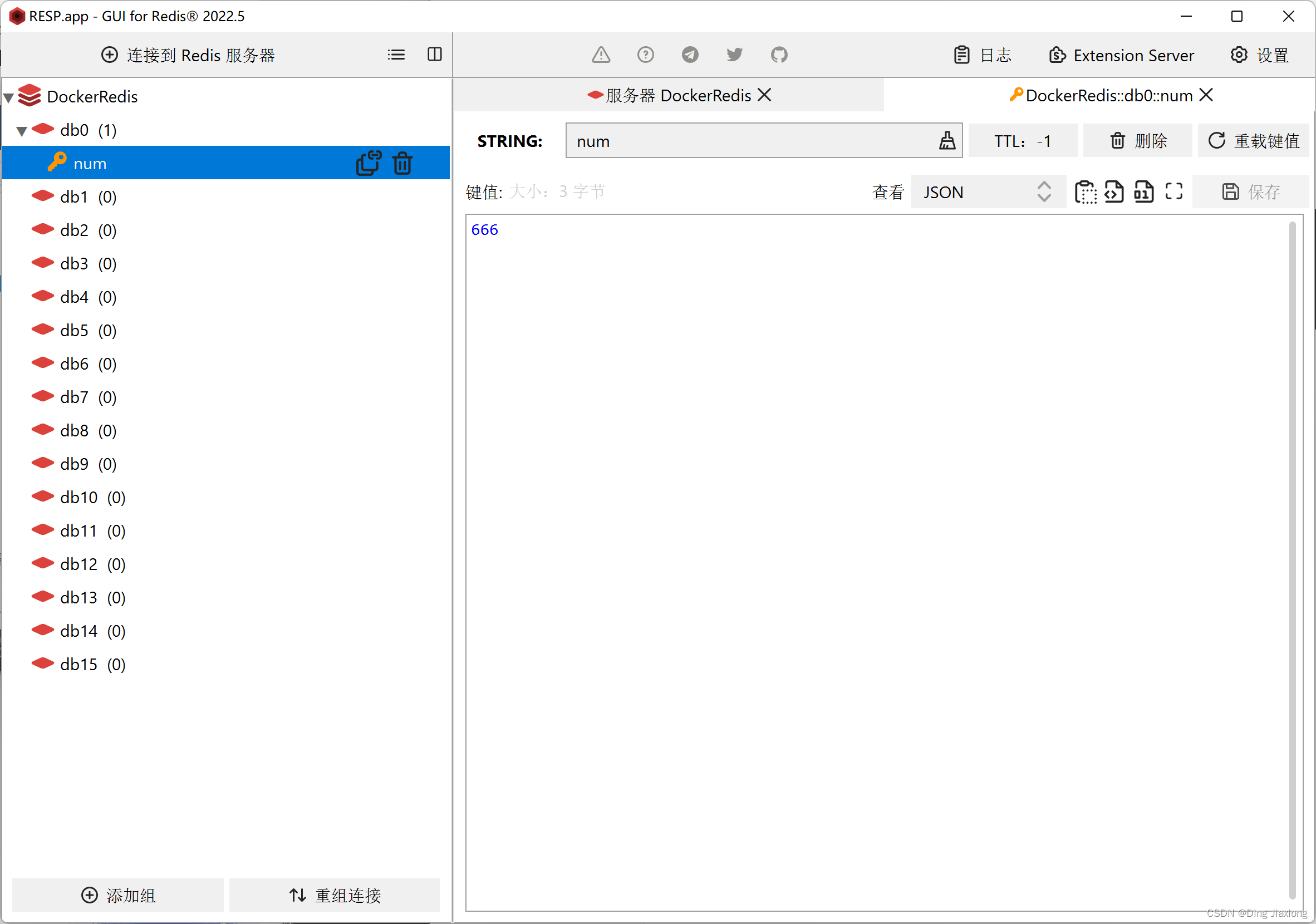This screenshot has width=1316, height=924.
Task: Open the JSON view format dropdown
Action: 988,192
